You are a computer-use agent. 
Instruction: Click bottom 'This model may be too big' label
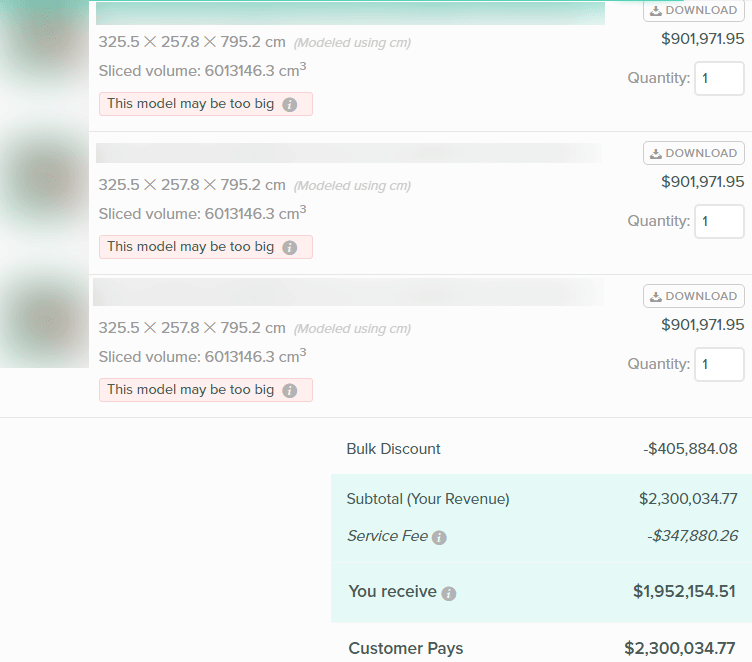[191, 390]
